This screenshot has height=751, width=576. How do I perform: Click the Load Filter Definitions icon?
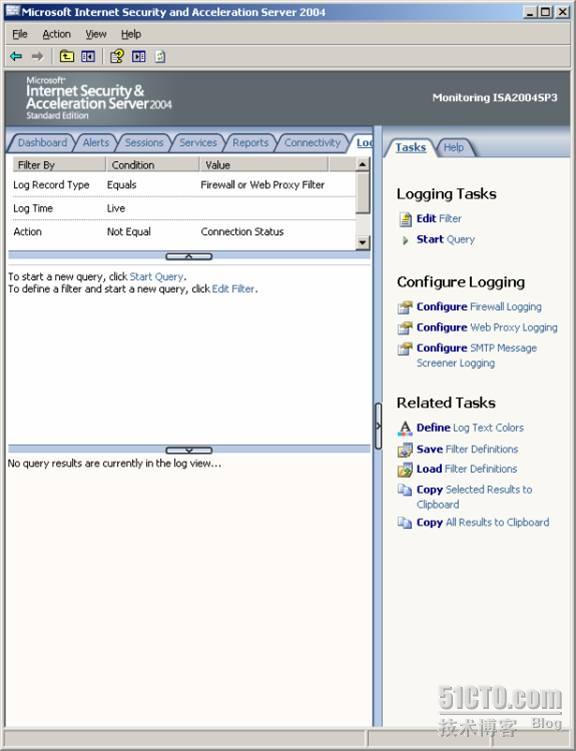point(405,469)
